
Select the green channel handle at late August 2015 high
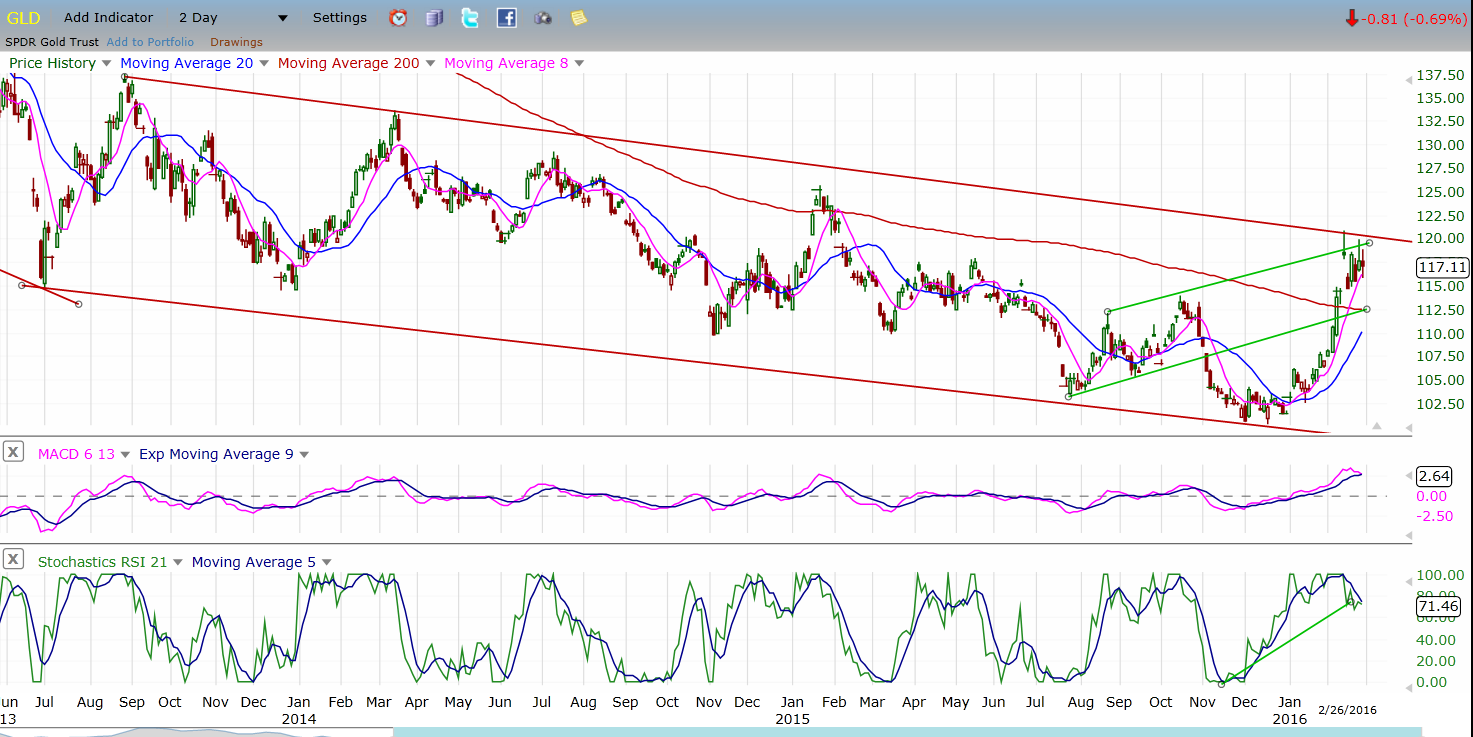[1107, 312]
